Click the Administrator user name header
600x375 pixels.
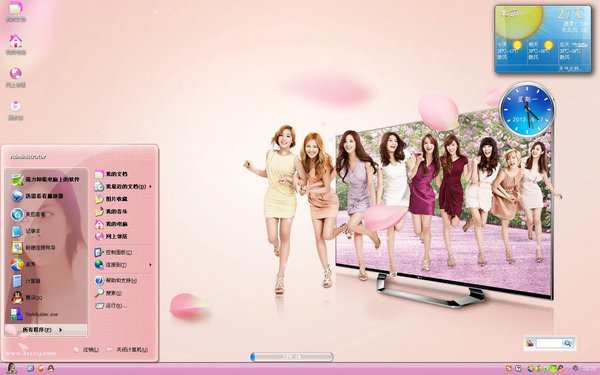click(28, 157)
